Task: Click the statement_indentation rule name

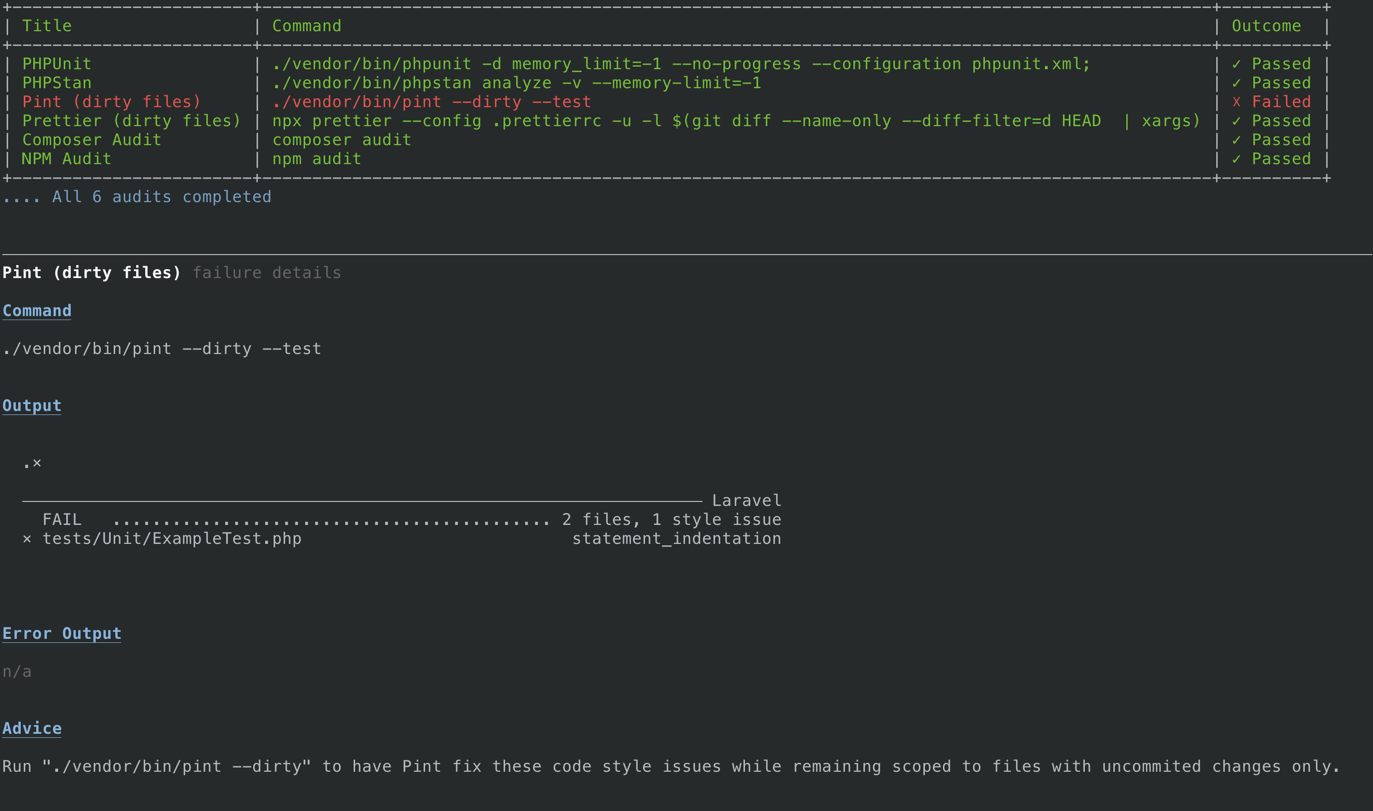Action: click(676, 539)
